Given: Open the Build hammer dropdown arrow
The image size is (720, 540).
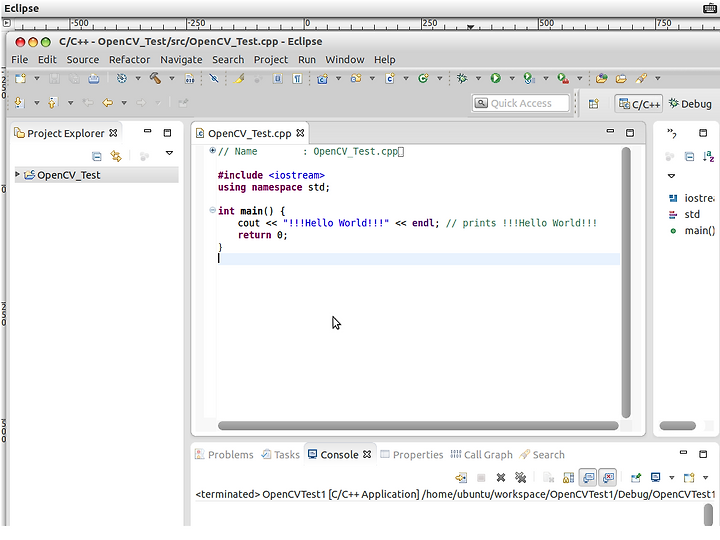Looking at the screenshot, I should 172,79.
